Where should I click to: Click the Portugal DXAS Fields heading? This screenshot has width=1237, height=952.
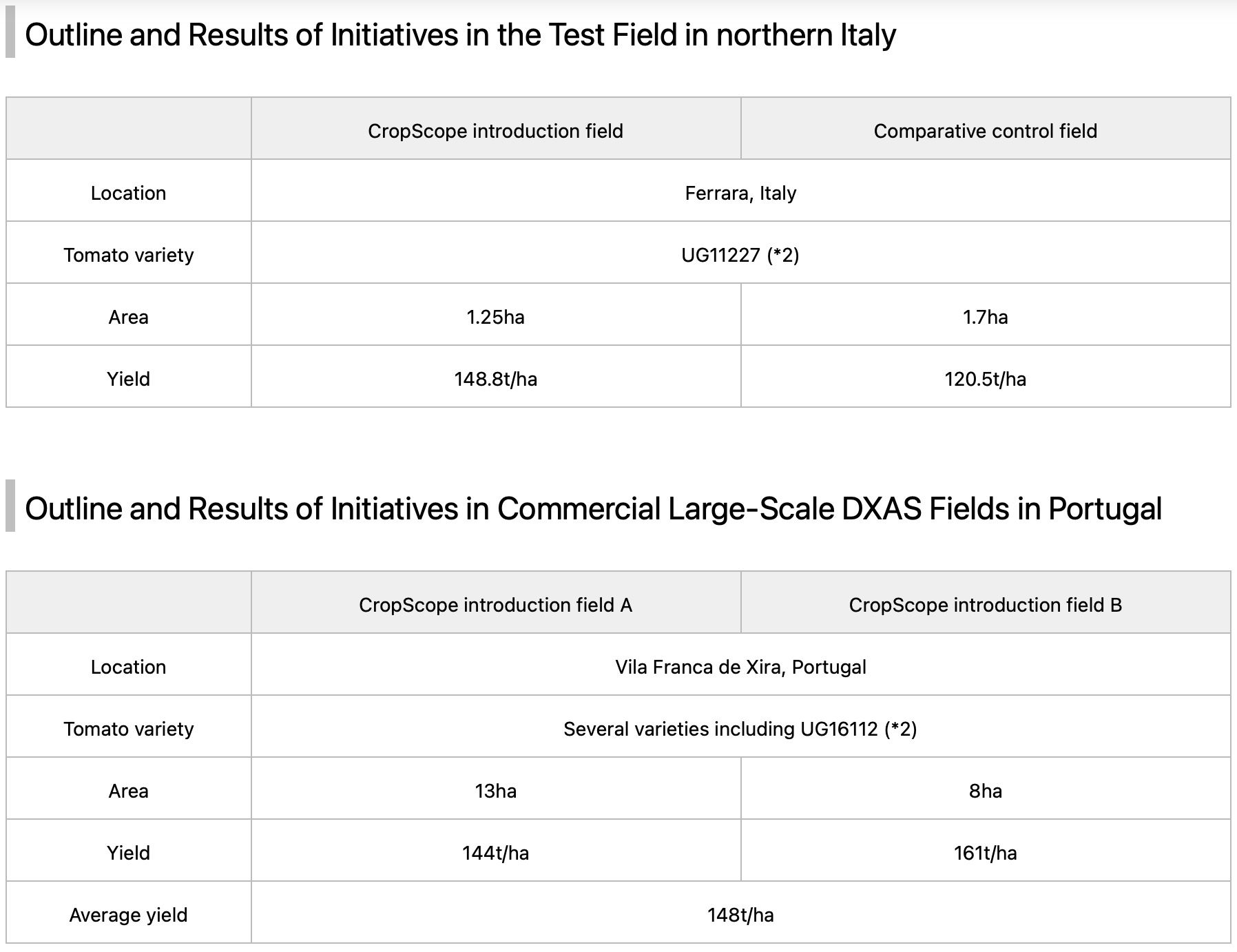tap(593, 509)
